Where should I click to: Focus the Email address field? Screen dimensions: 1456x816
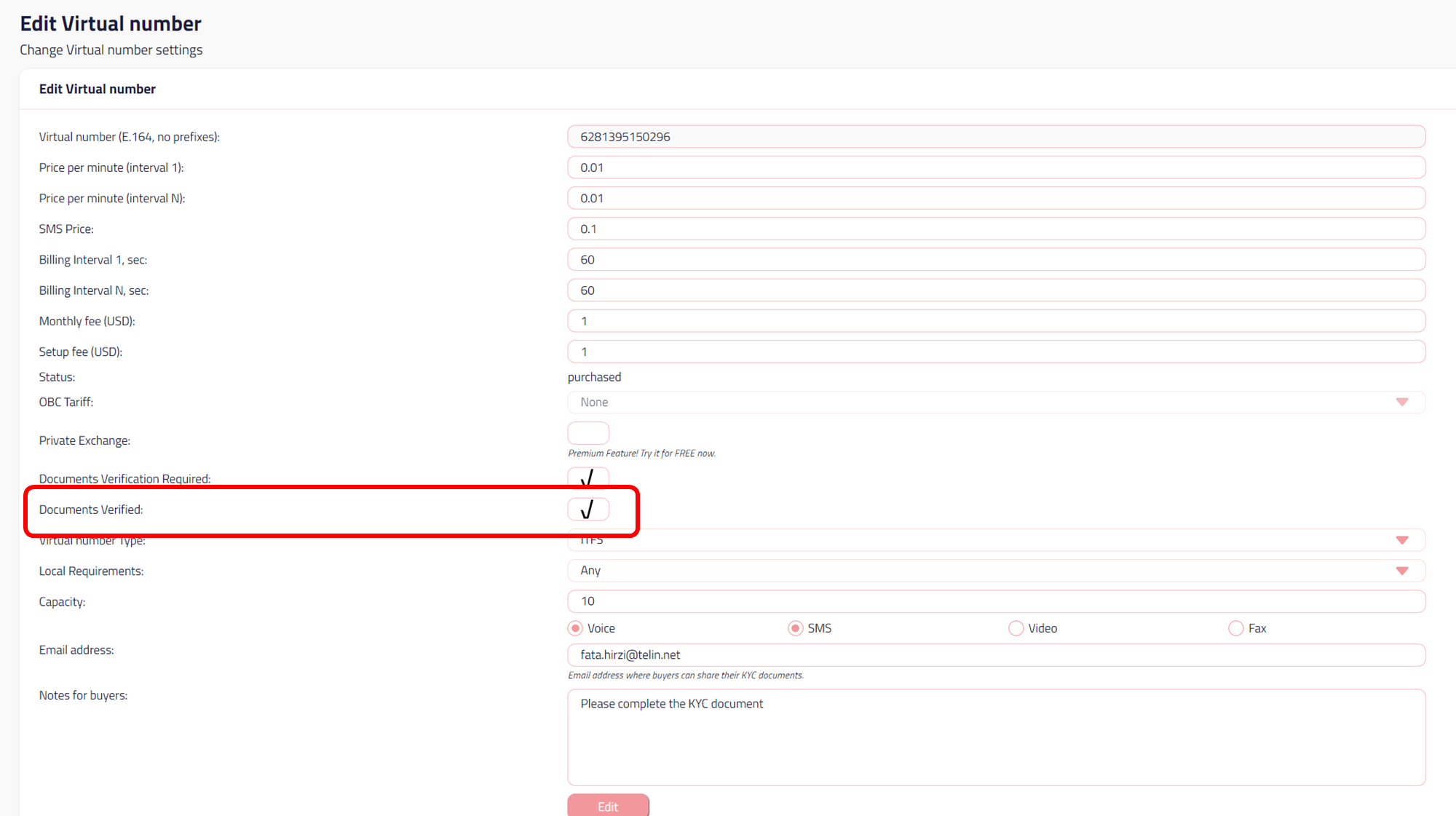[x=995, y=655]
